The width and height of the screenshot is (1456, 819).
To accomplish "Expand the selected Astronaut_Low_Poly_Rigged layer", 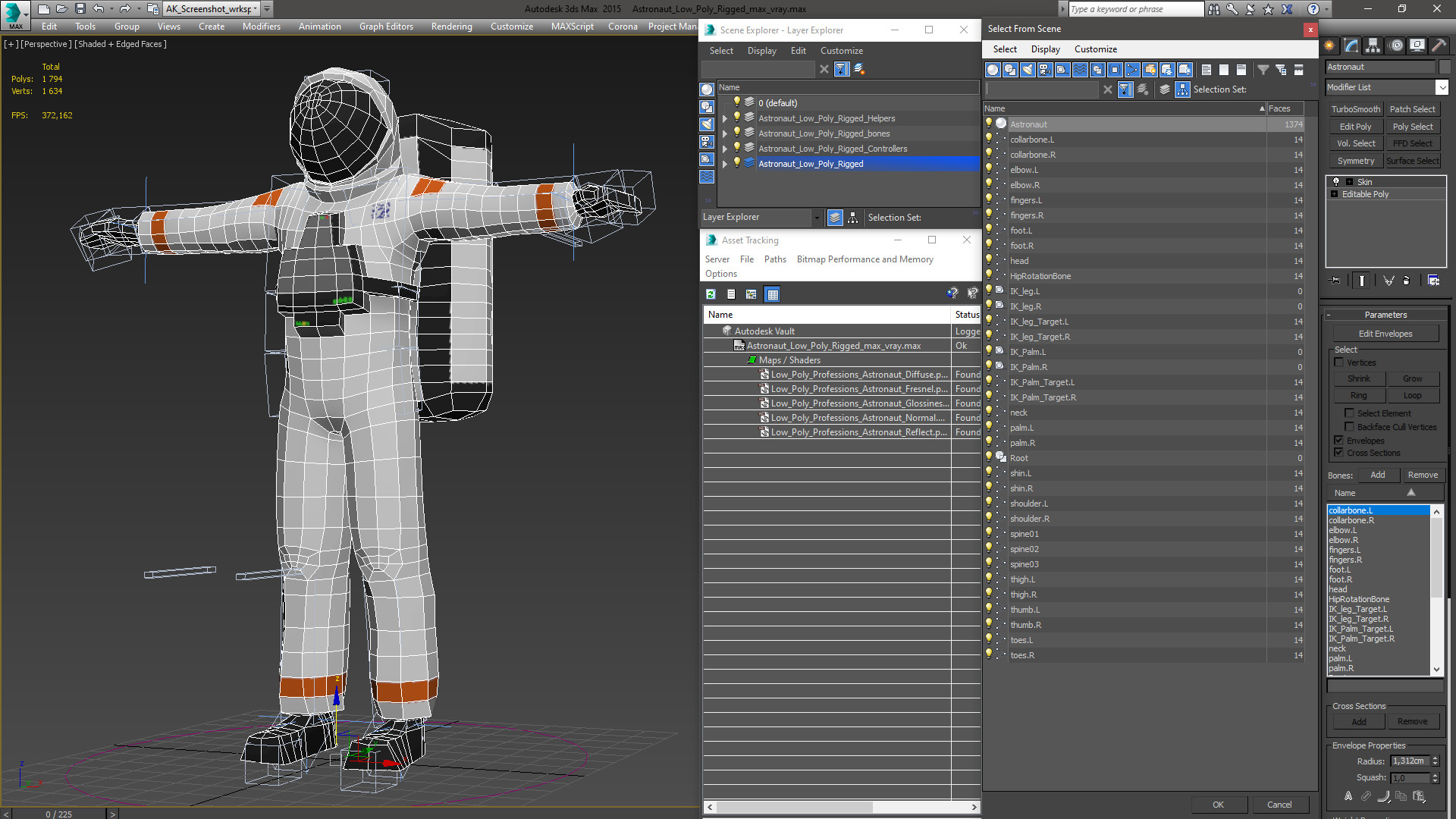I will 725,164.
